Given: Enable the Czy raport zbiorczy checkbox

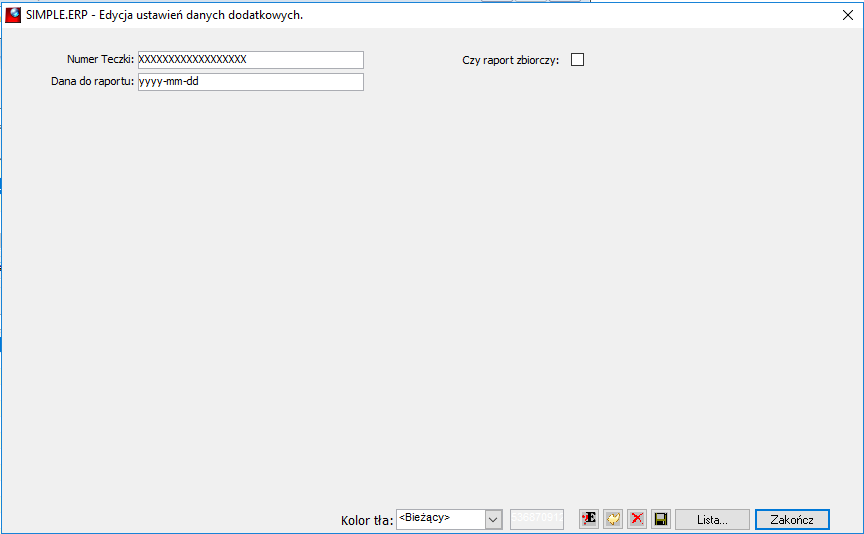Looking at the screenshot, I should (x=577, y=60).
